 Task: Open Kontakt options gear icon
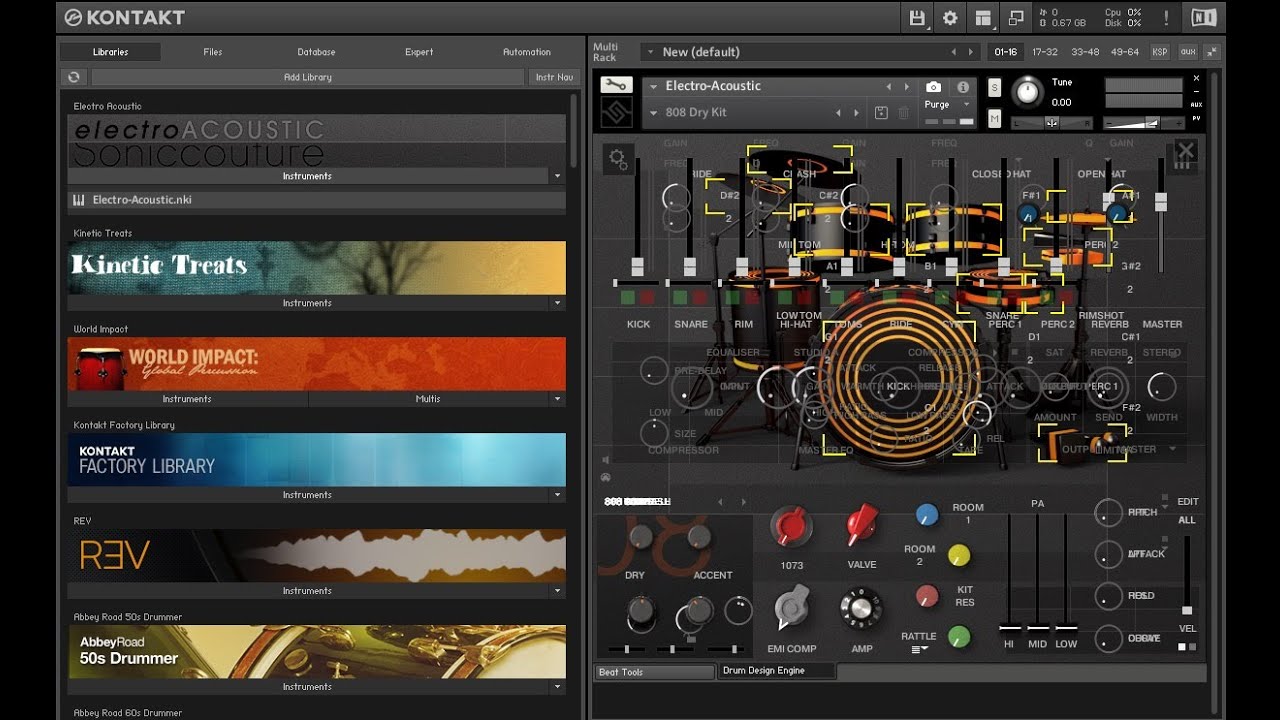click(x=950, y=18)
